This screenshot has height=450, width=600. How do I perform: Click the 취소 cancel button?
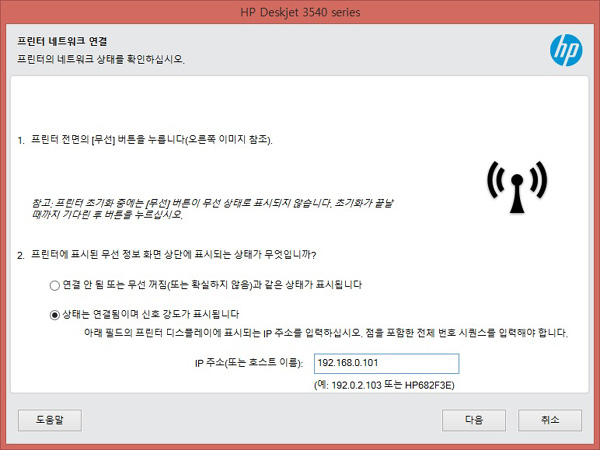[550, 420]
